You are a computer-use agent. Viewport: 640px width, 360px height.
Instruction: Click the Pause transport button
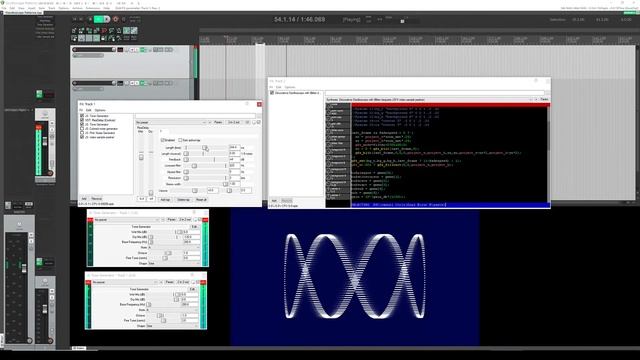(x=107, y=19)
